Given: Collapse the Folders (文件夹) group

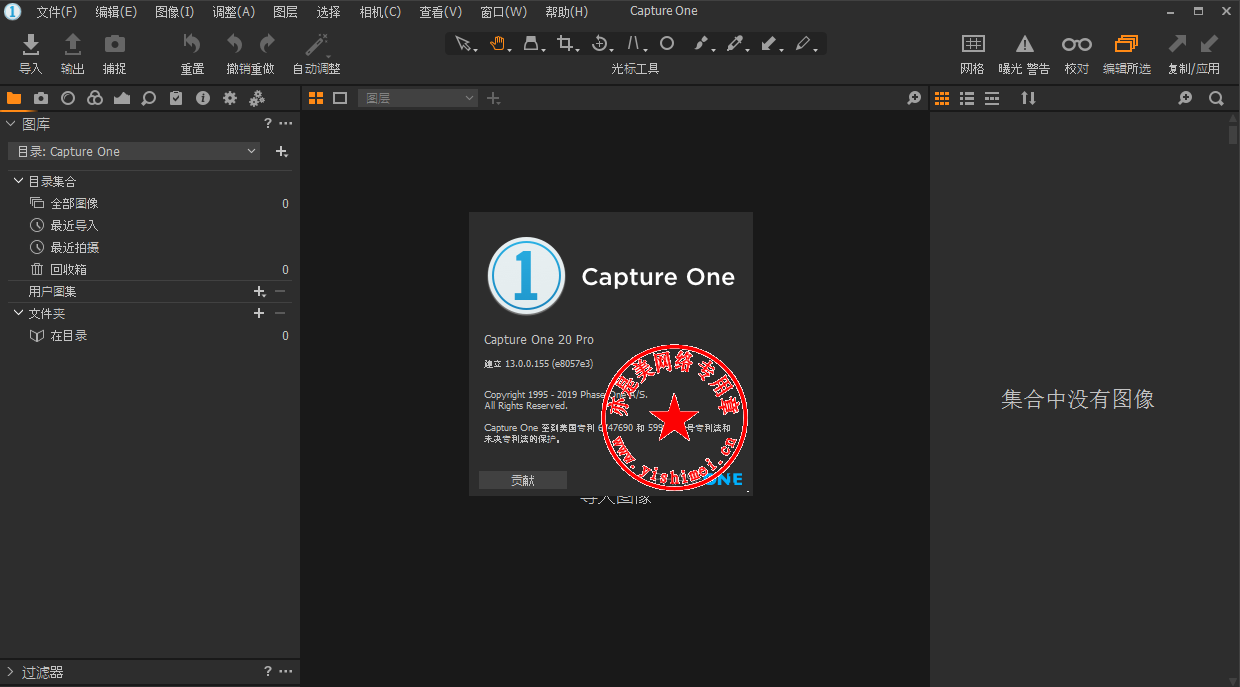Looking at the screenshot, I should (19, 313).
